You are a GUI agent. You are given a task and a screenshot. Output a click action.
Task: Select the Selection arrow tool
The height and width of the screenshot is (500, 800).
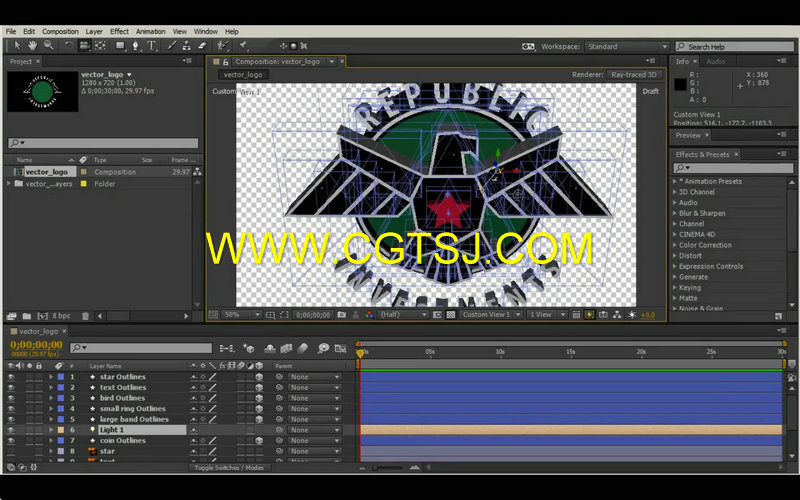(17, 46)
